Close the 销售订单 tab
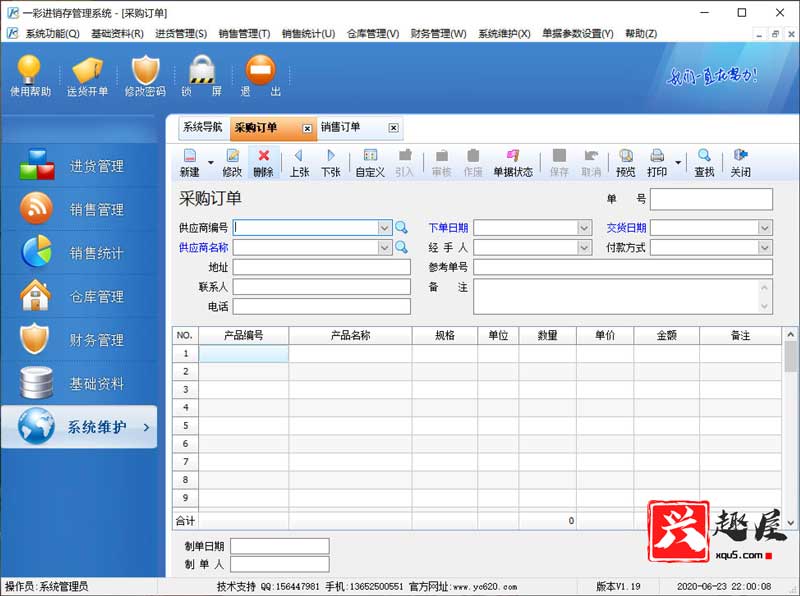 pos(393,128)
